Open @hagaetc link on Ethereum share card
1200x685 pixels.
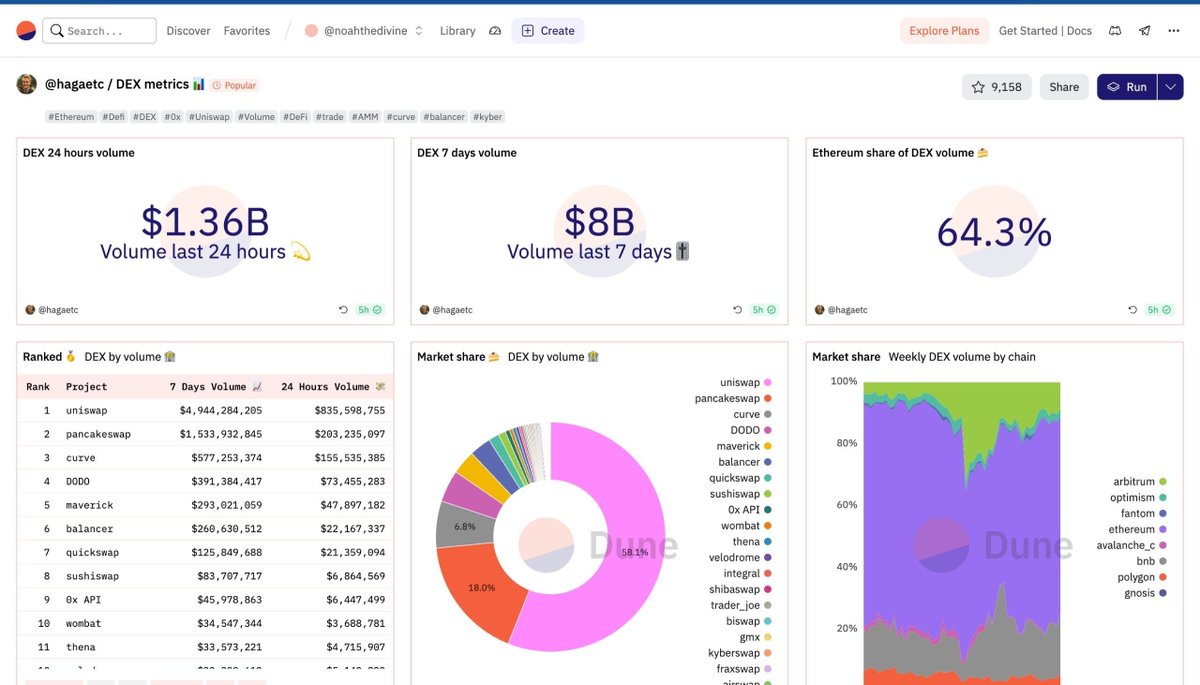(849, 310)
